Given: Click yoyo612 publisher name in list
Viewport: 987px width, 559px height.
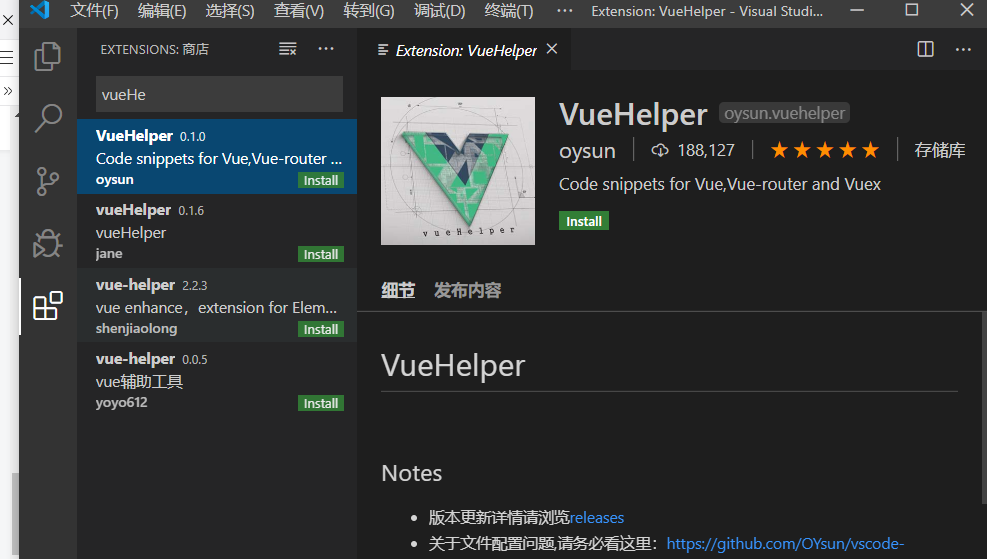Looking at the screenshot, I should 121,403.
